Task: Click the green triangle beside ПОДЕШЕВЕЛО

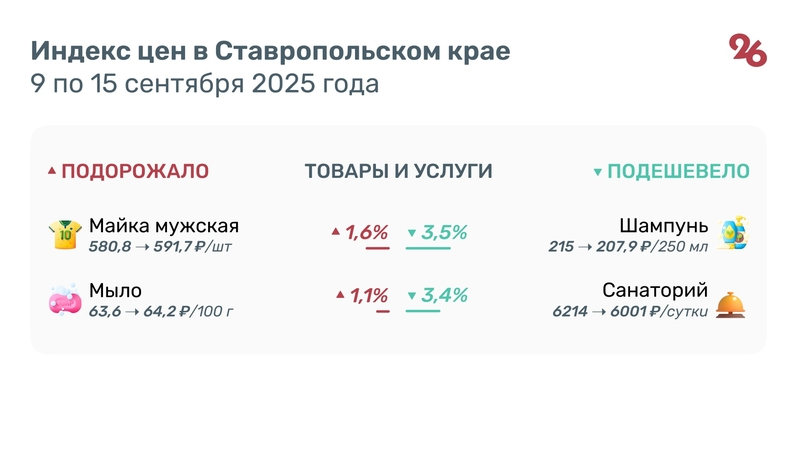Action: point(598,172)
